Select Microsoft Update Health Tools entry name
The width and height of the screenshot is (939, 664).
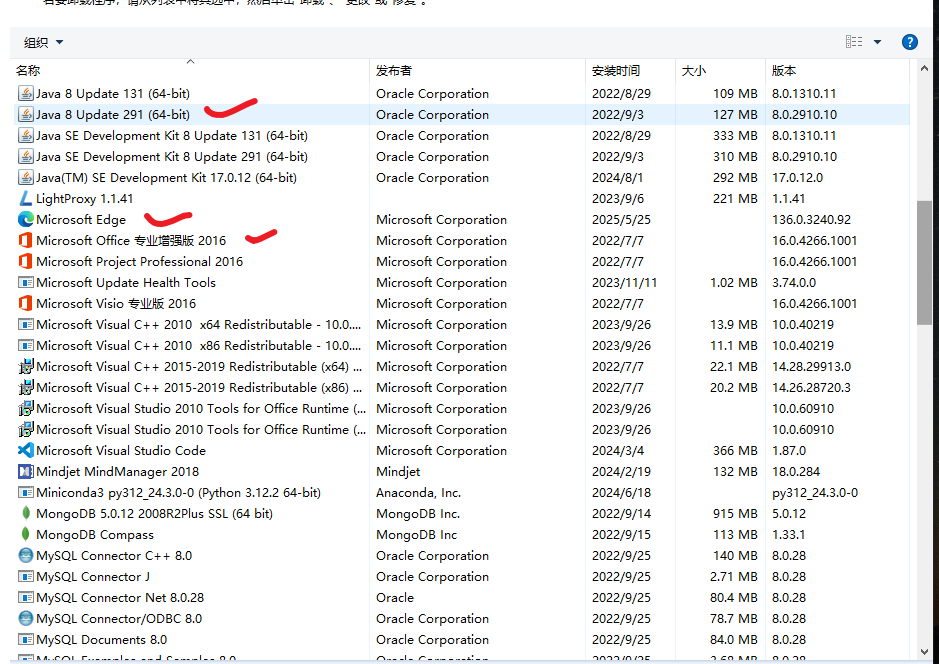click(x=126, y=282)
